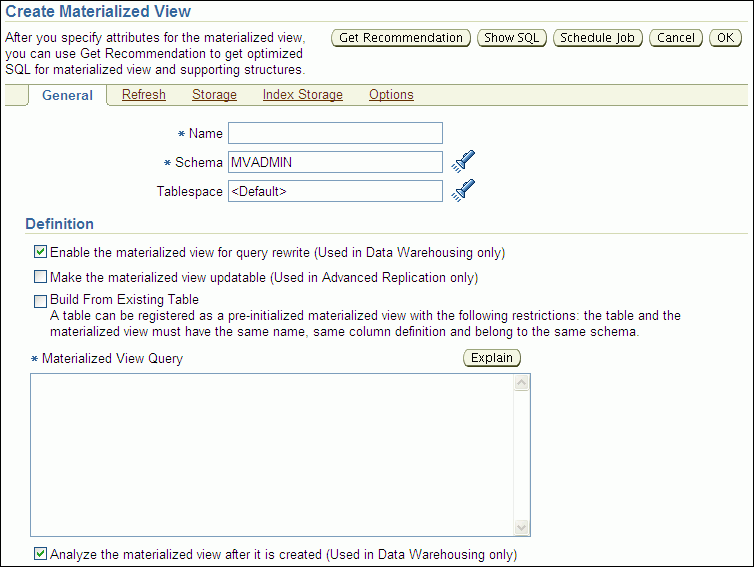The height and width of the screenshot is (567, 754).
Task: Click the Schedule Job button
Action: tap(597, 38)
